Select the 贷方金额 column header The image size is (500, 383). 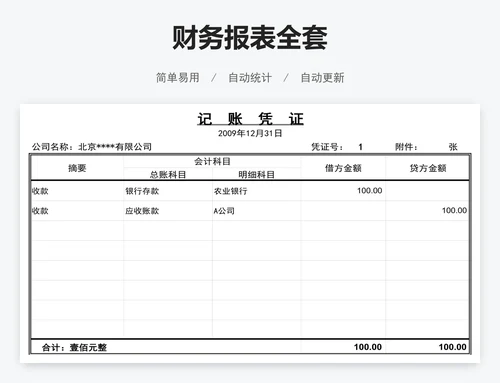[428, 168]
